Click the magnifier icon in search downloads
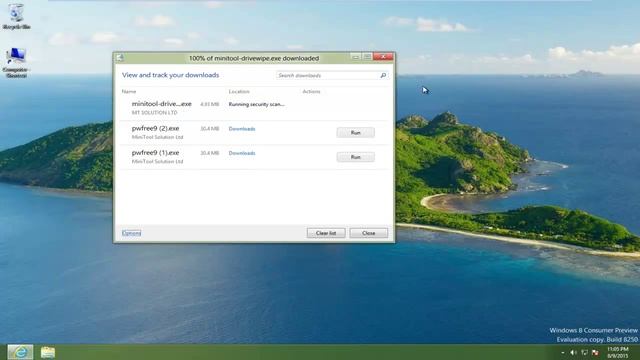640x360 pixels. 383,75
